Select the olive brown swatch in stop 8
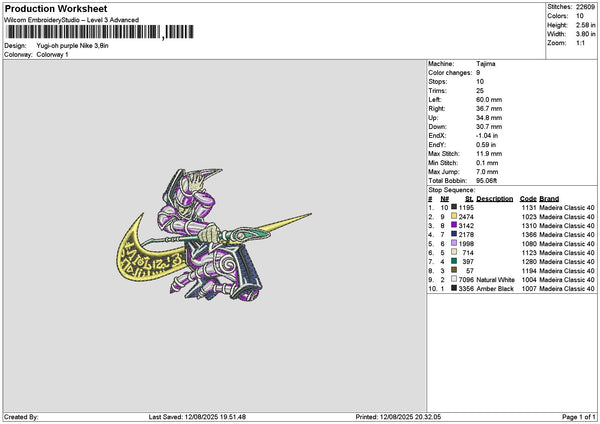This screenshot has height=424, width=600. (454, 270)
